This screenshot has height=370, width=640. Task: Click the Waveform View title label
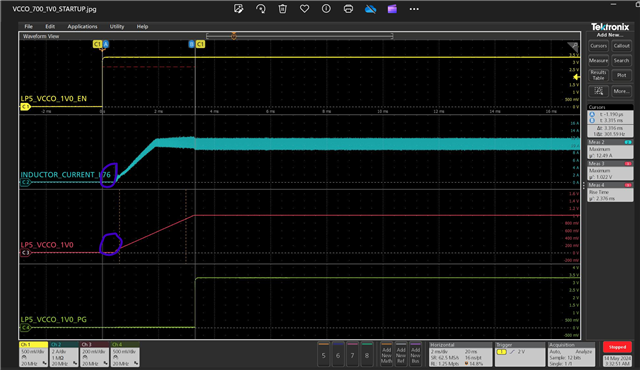(x=41, y=36)
